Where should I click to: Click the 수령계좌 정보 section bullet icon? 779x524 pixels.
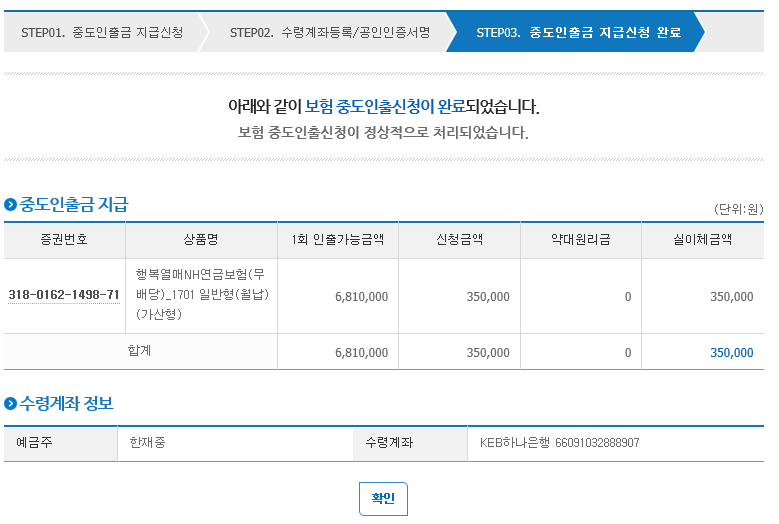[11, 404]
